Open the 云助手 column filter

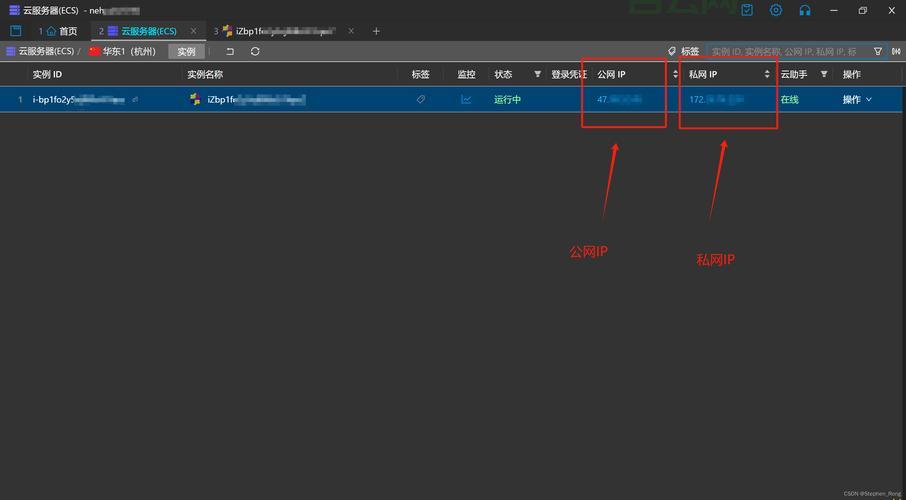[x=824, y=74]
